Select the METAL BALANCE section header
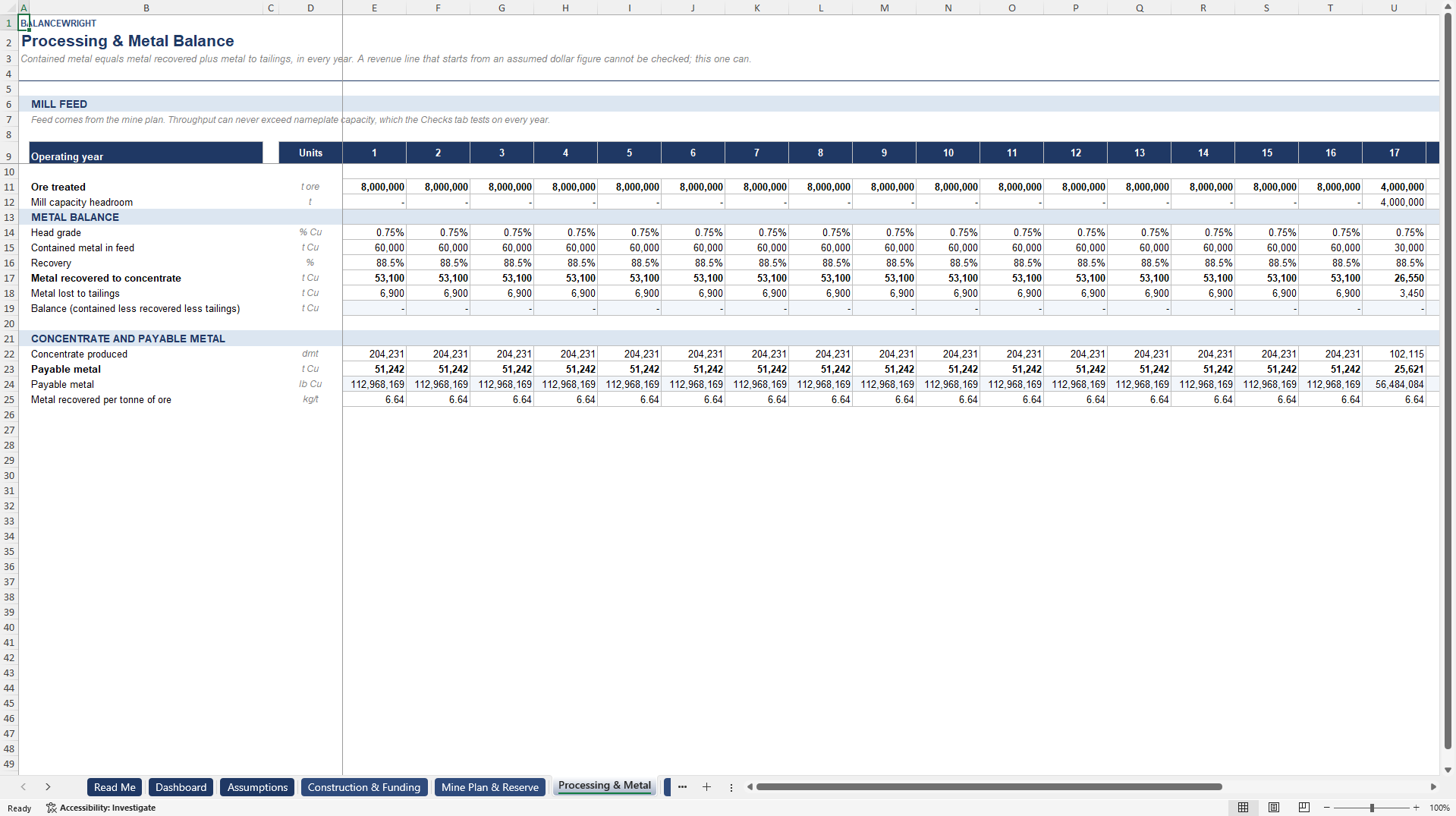This screenshot has width=1456, height=816. pos(75,217)
